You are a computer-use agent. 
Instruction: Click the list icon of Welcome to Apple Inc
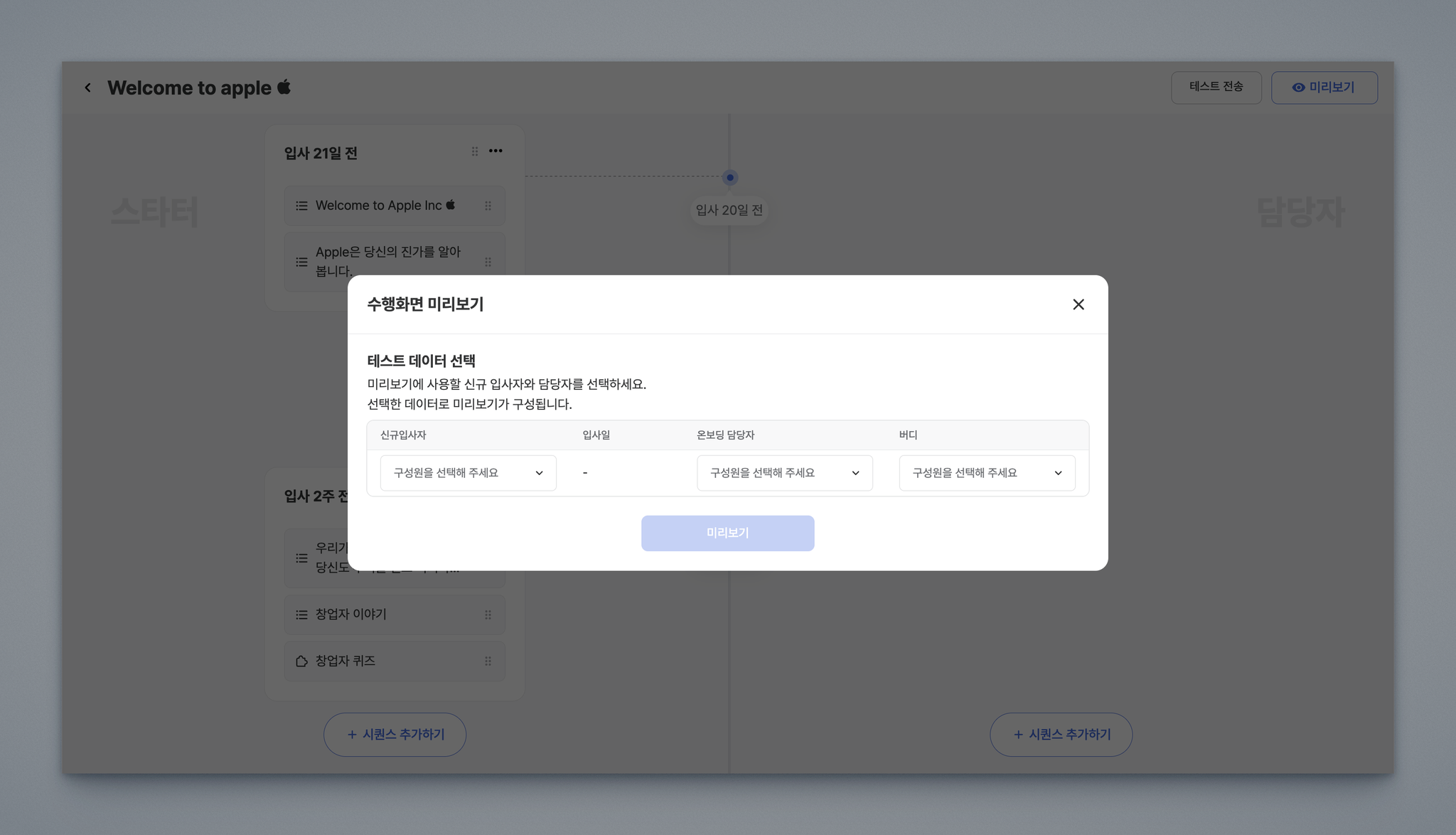(x=301, y=206)
